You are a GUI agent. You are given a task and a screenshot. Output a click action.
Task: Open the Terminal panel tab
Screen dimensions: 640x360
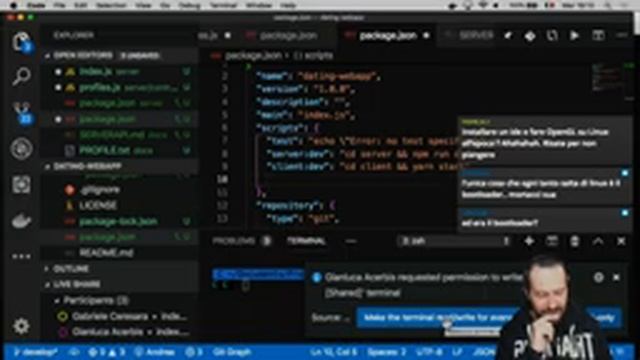(306, 241)
